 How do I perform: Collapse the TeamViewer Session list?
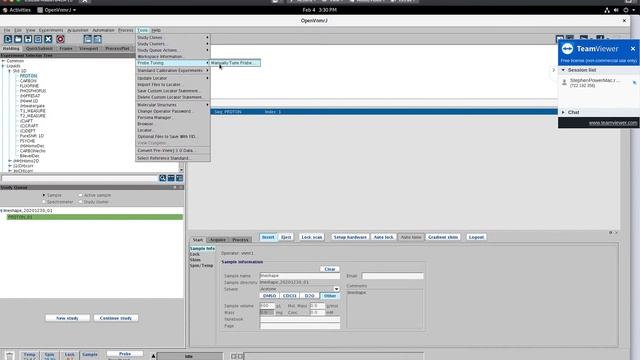click(563, 70)
